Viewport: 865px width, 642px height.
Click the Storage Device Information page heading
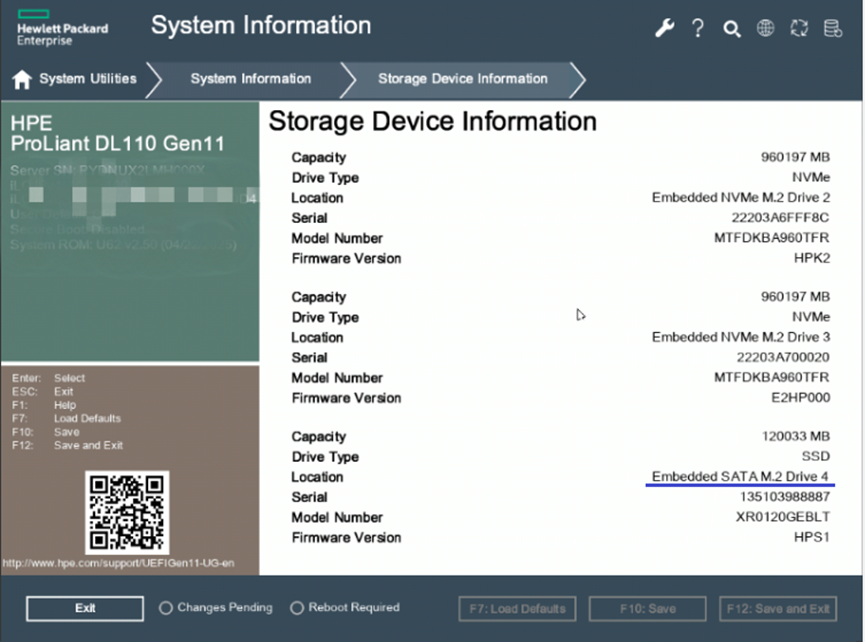click(432, 121)
